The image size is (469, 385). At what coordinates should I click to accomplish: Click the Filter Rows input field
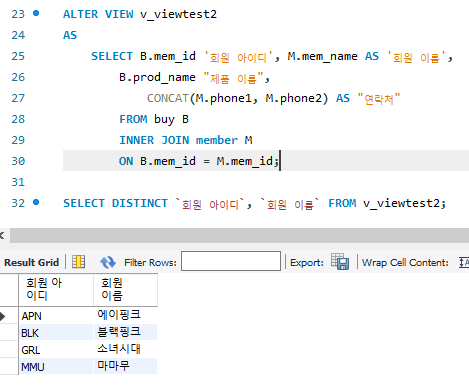(x=231, y=261)
